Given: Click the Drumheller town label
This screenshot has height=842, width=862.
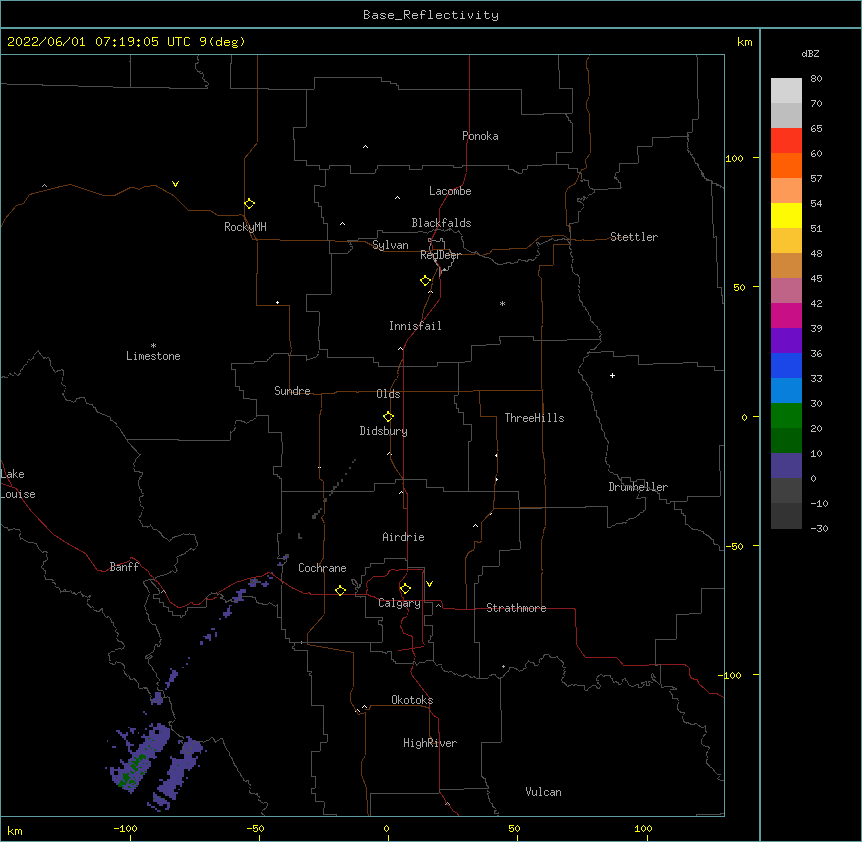Looking at the screenshot, I should [638, 487].
